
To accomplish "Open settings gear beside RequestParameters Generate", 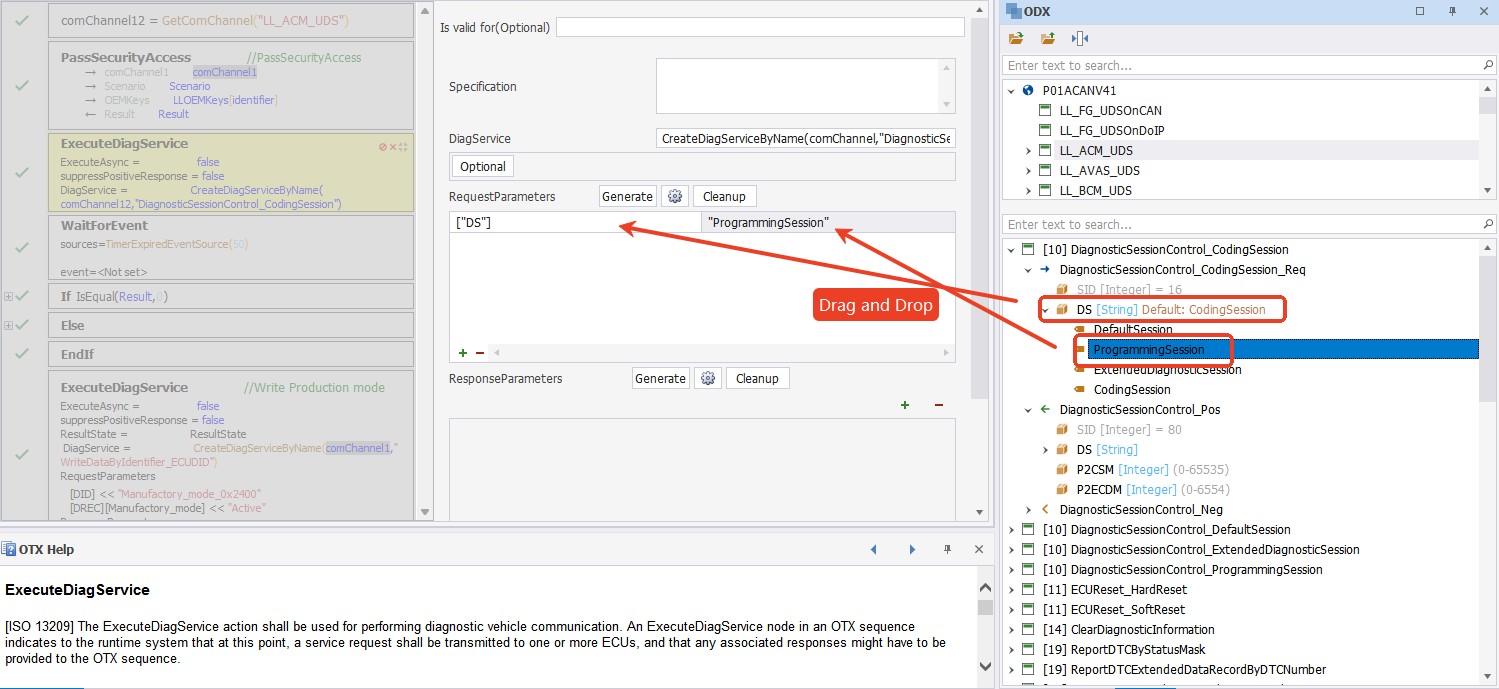I will [x=675, y=196].
